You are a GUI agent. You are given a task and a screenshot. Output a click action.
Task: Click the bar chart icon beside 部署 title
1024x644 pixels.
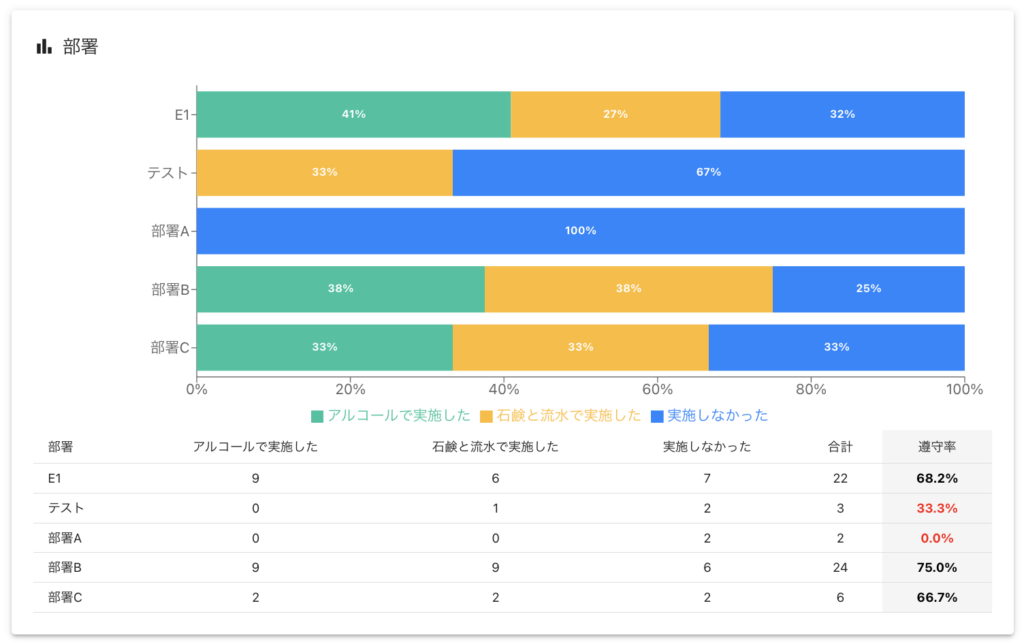tap(43, 46)
